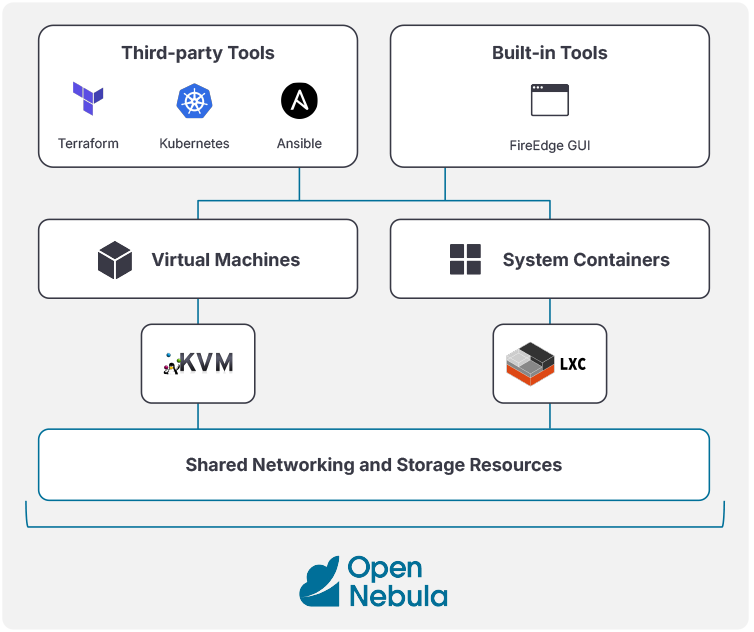Select the 'FireEdge GUI' label
The width and height of the screenshot is (754, 632).
(x=550, y=145)
